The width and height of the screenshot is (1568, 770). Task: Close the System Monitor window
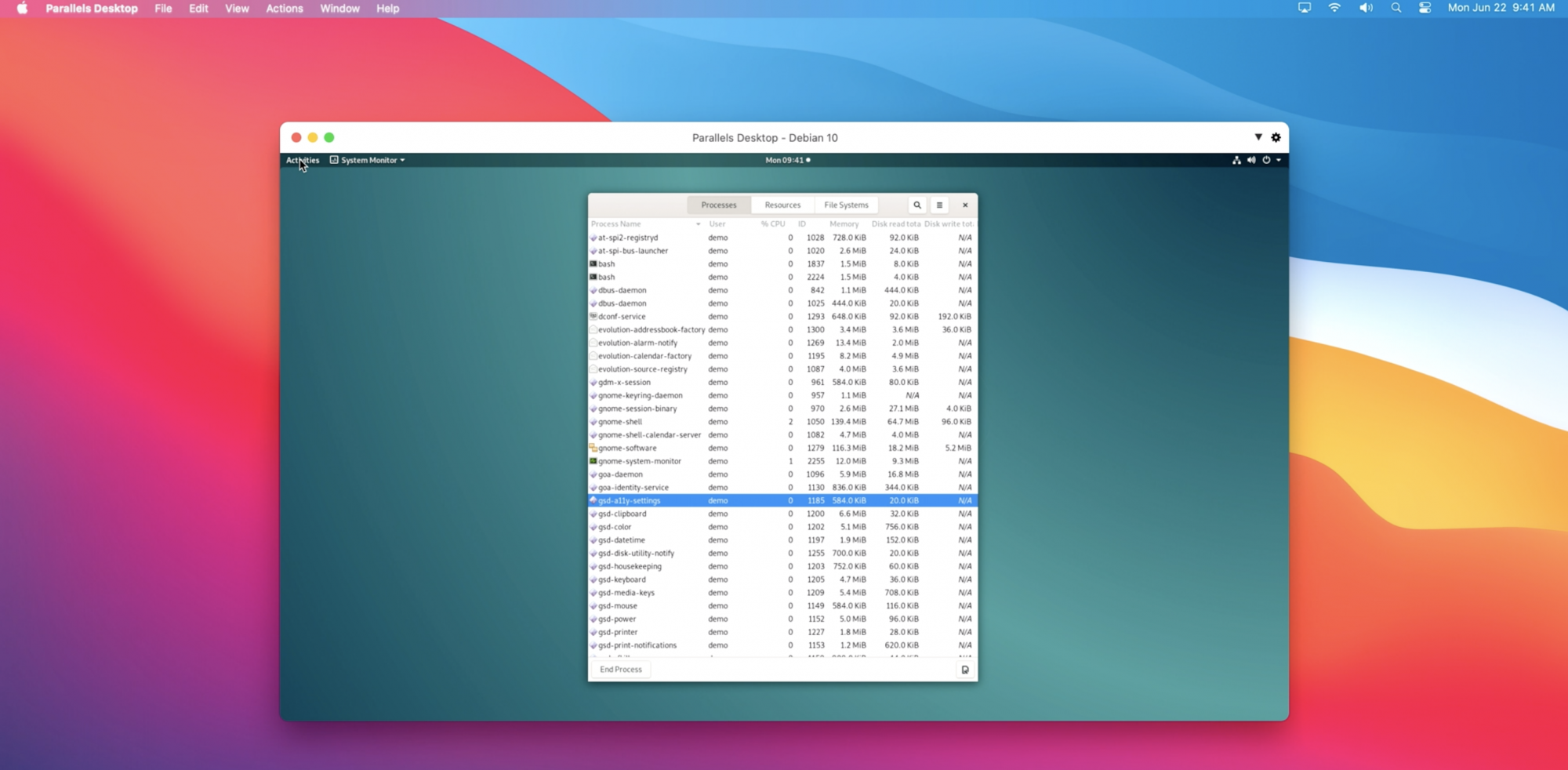965,205
